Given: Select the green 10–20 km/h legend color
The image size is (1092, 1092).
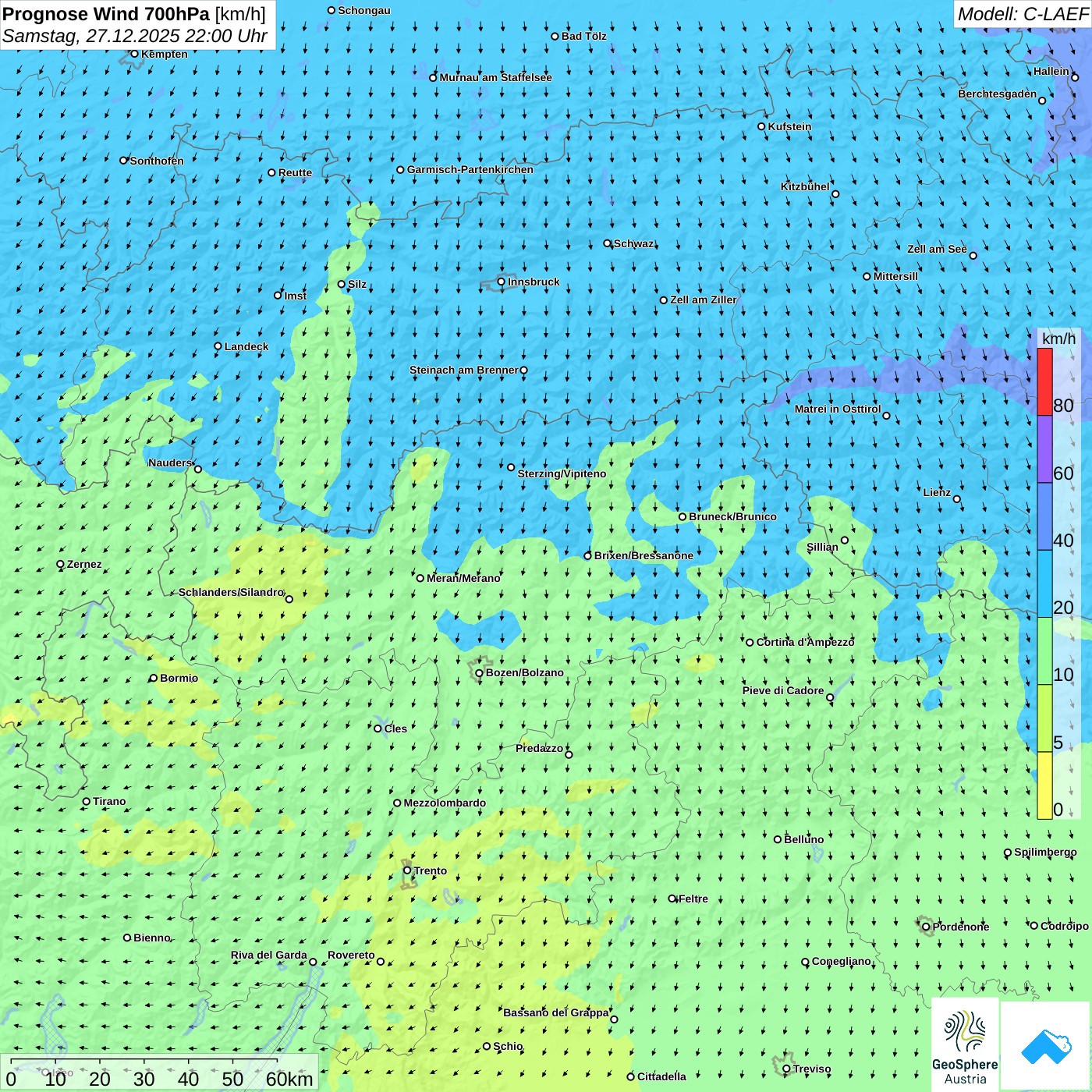Looking at the screenshot, I should coord(1044,651).
